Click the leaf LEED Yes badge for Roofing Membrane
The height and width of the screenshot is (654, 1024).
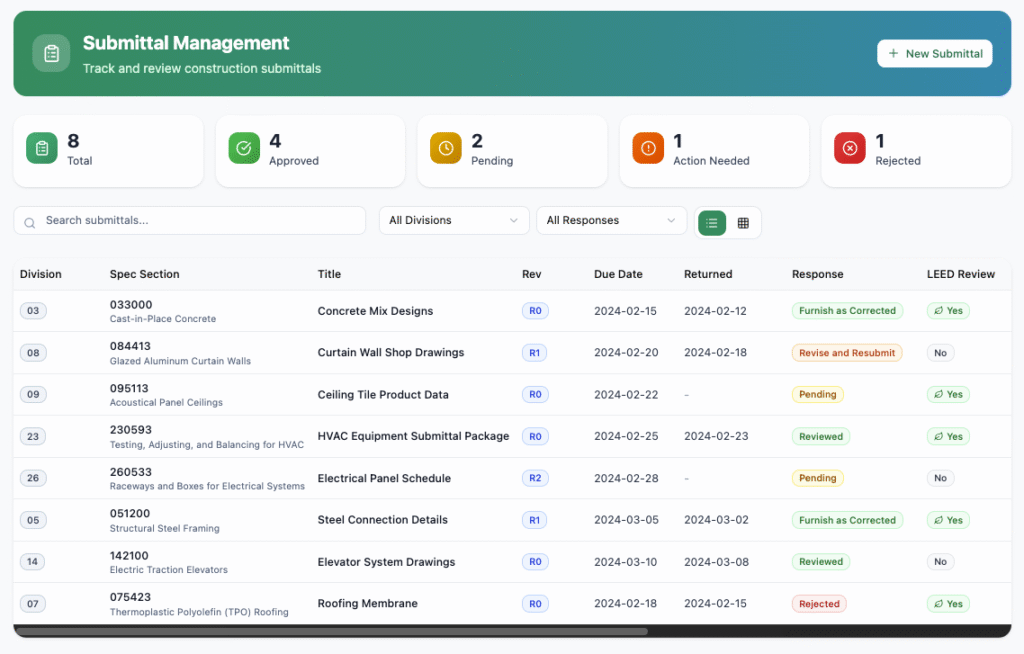point(947,604)
